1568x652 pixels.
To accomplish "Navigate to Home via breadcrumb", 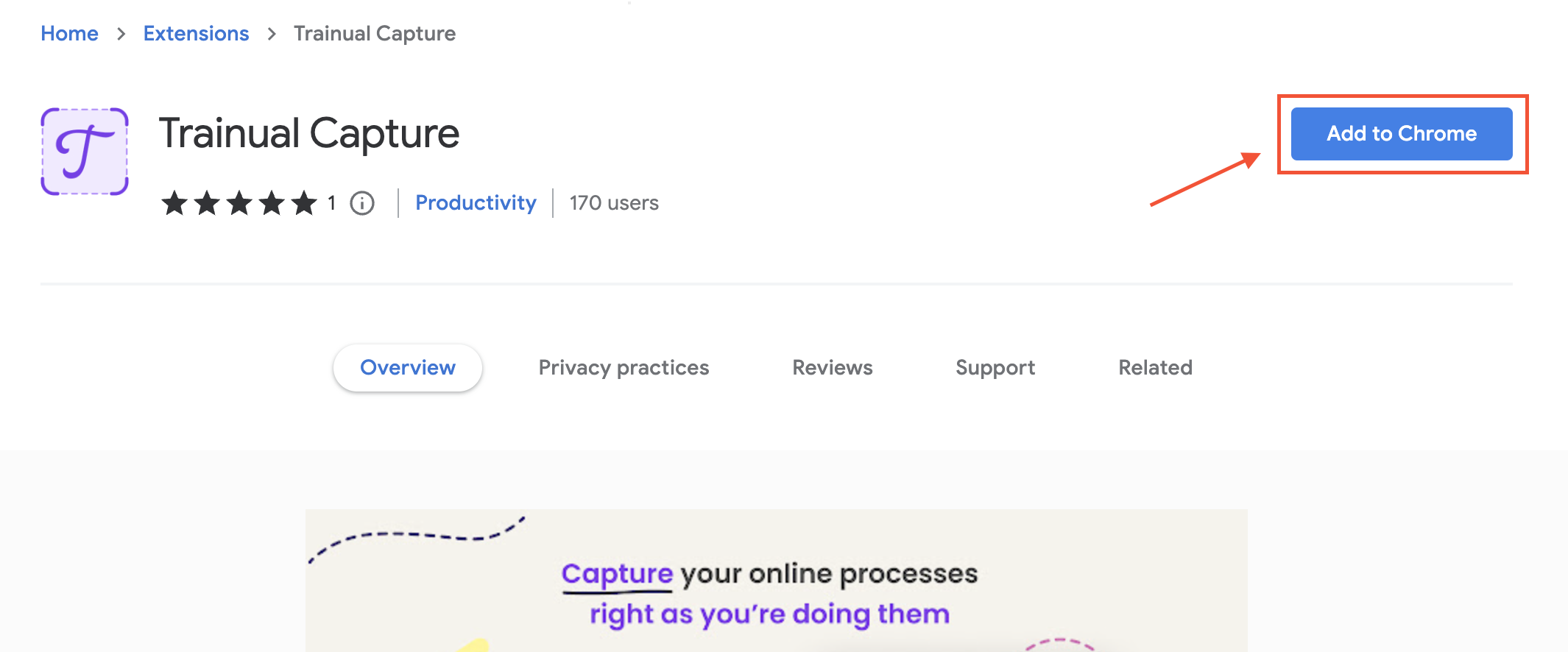I will 70,33.
